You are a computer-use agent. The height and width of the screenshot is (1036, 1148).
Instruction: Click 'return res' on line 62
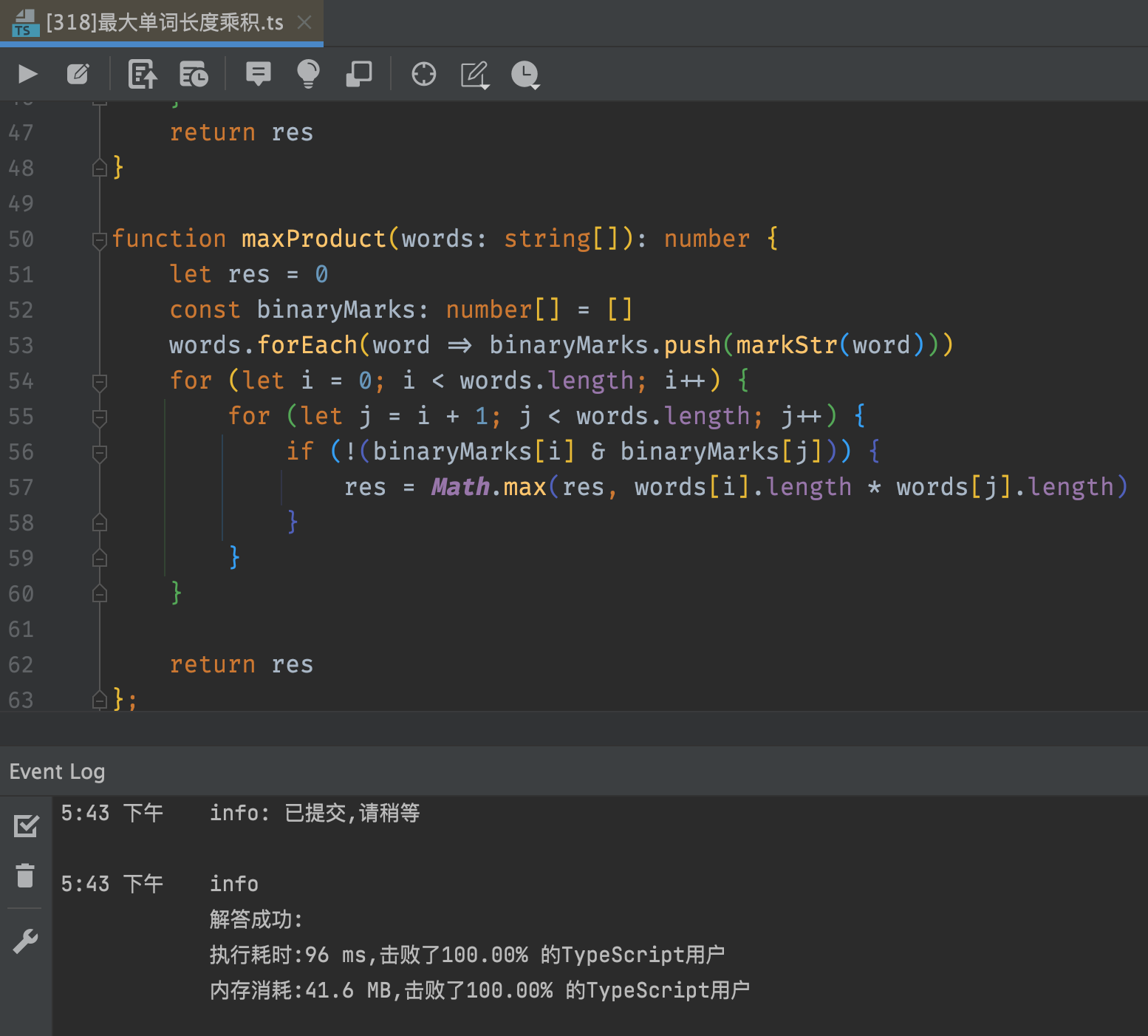(x=242, y=664)
